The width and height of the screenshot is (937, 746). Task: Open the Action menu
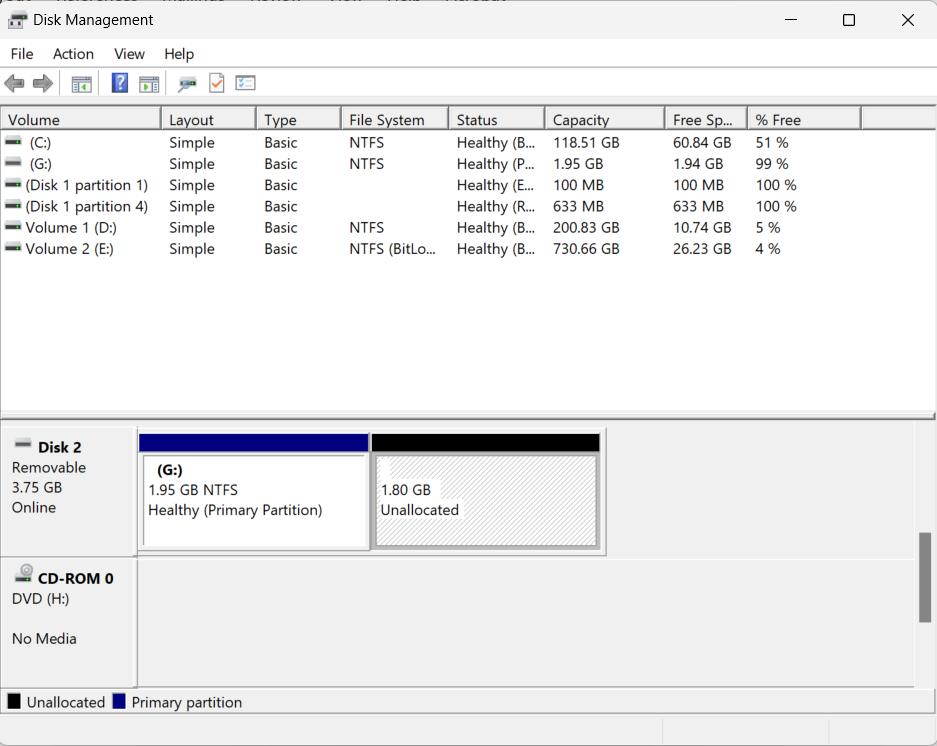[x=73, y=54]
